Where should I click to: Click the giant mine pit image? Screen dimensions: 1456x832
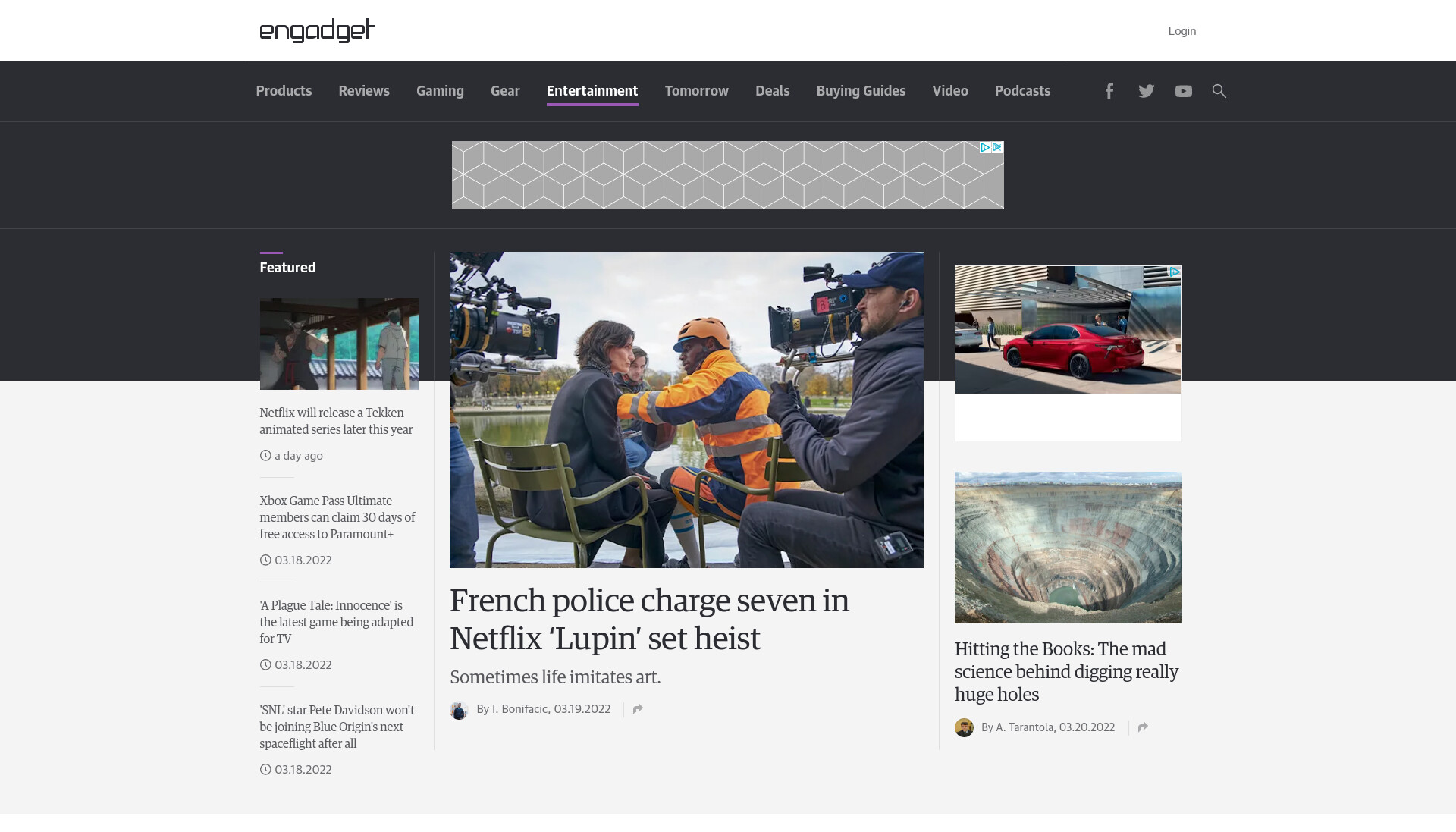pos(1068,548)
